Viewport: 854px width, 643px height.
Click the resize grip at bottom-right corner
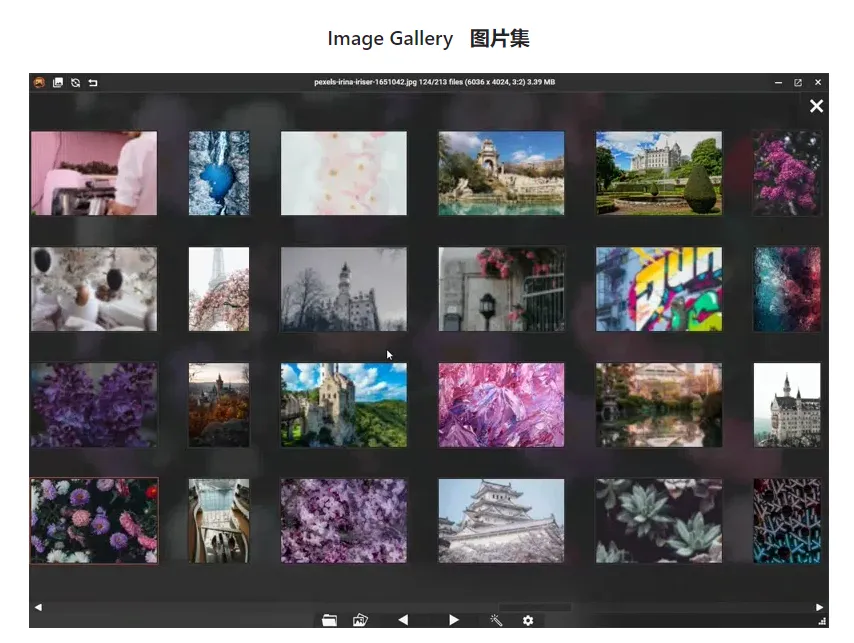(822, 621)
